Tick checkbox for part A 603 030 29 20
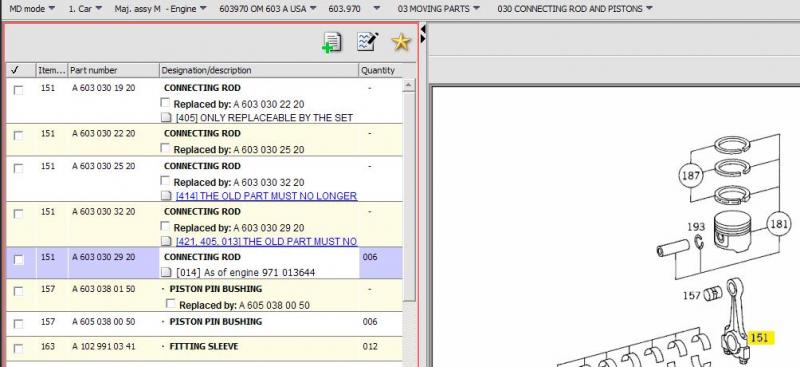The height and width of the screenshot is (367, 800). (18, 260)
